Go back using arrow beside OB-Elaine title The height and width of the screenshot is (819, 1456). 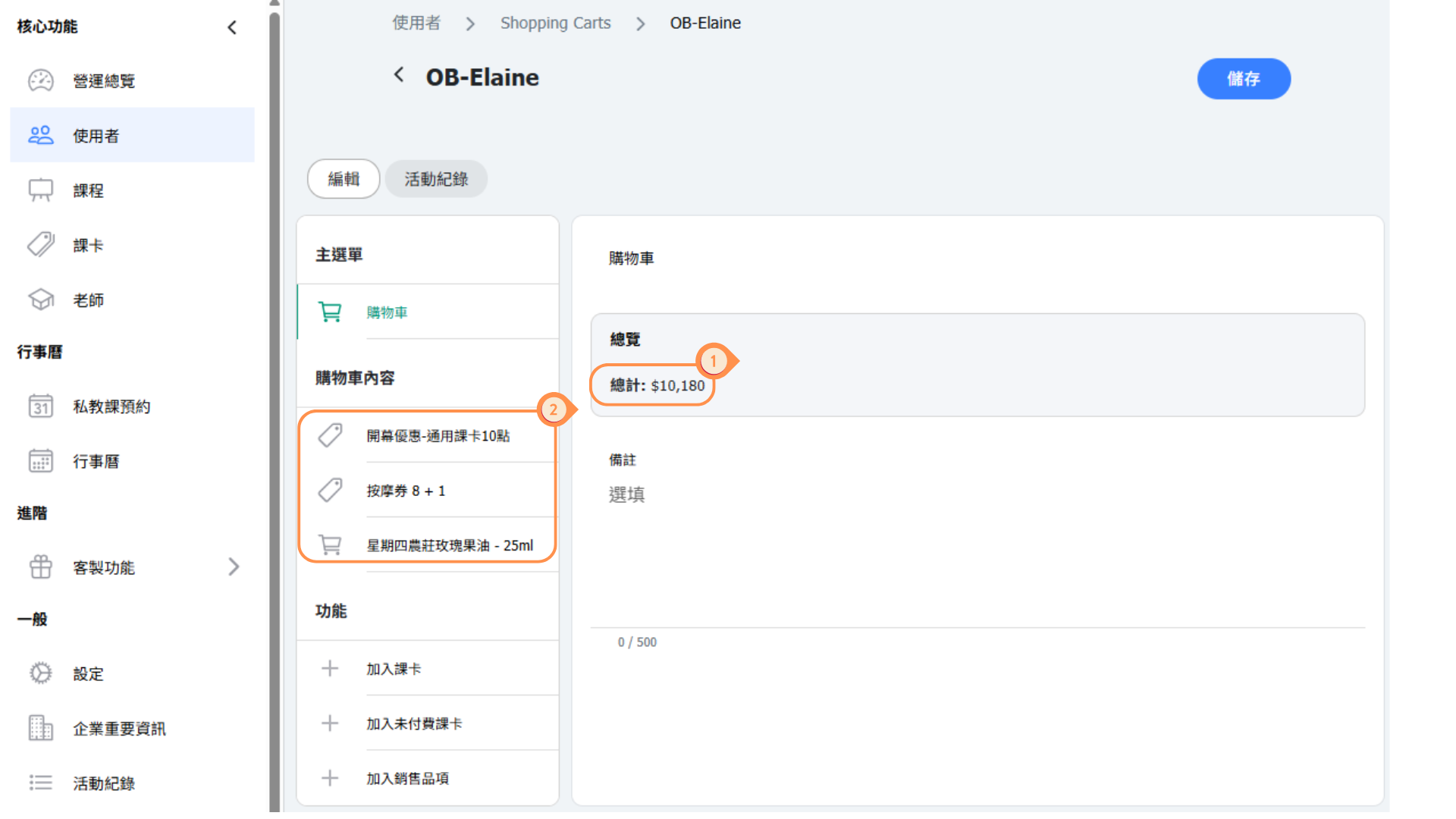tap(399, 75)
